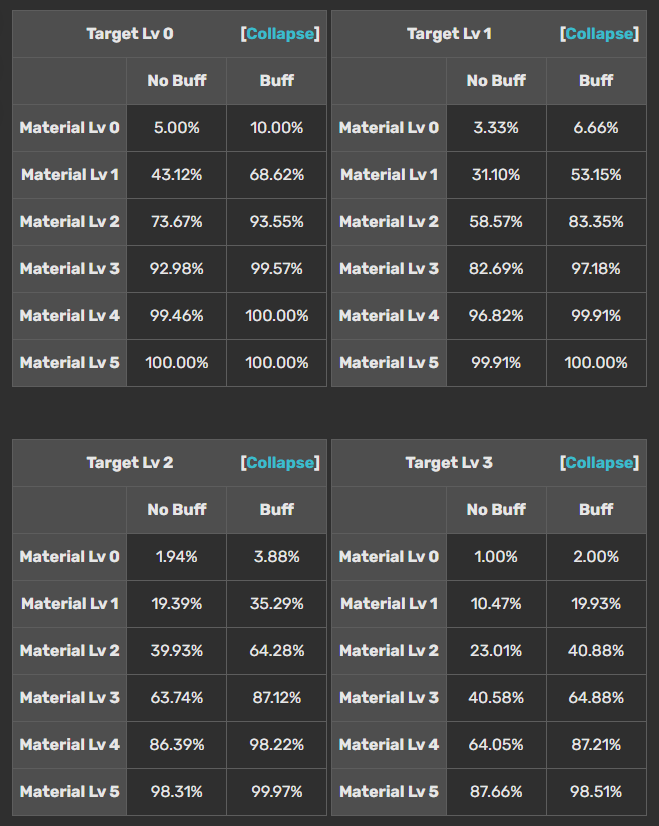Click the 82.69% cell

pos(496,269)
